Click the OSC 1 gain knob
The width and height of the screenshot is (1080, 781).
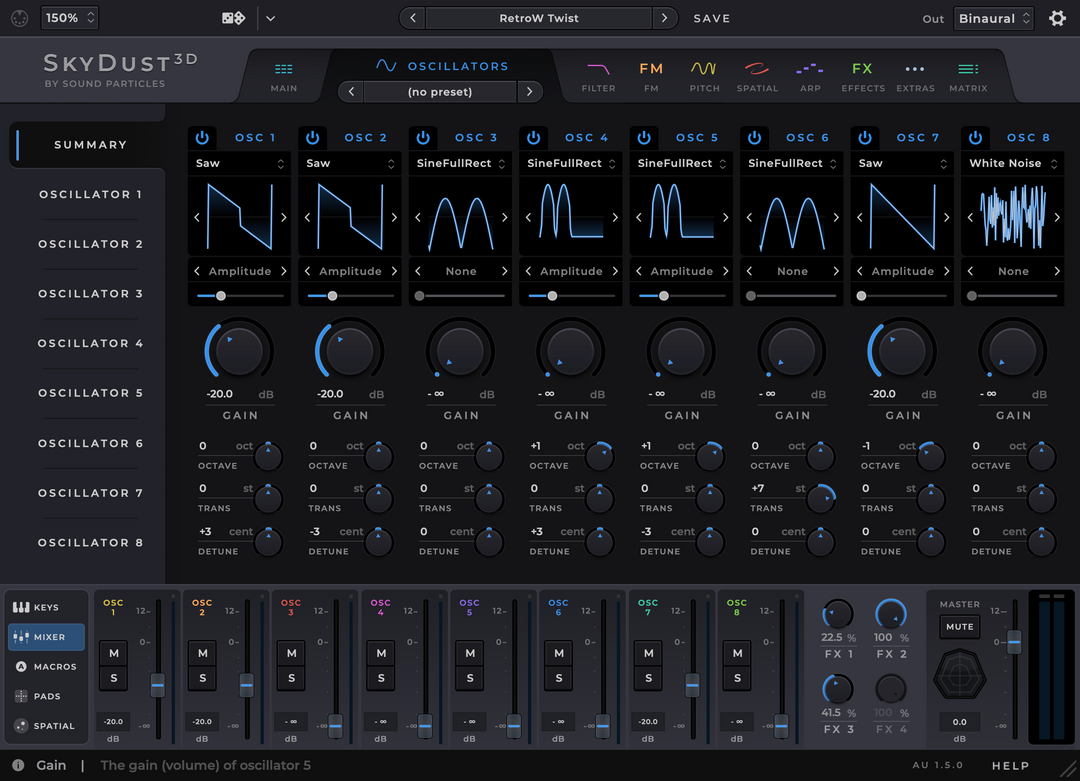coord(239,350)
